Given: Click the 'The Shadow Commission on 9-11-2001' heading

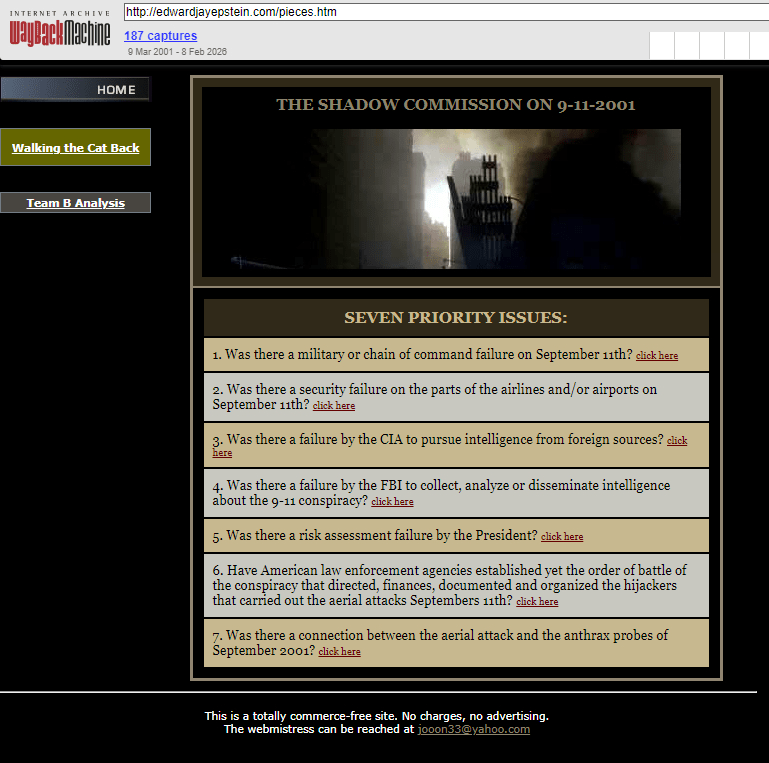Looking at the screenshot, I should click(456, 105).
